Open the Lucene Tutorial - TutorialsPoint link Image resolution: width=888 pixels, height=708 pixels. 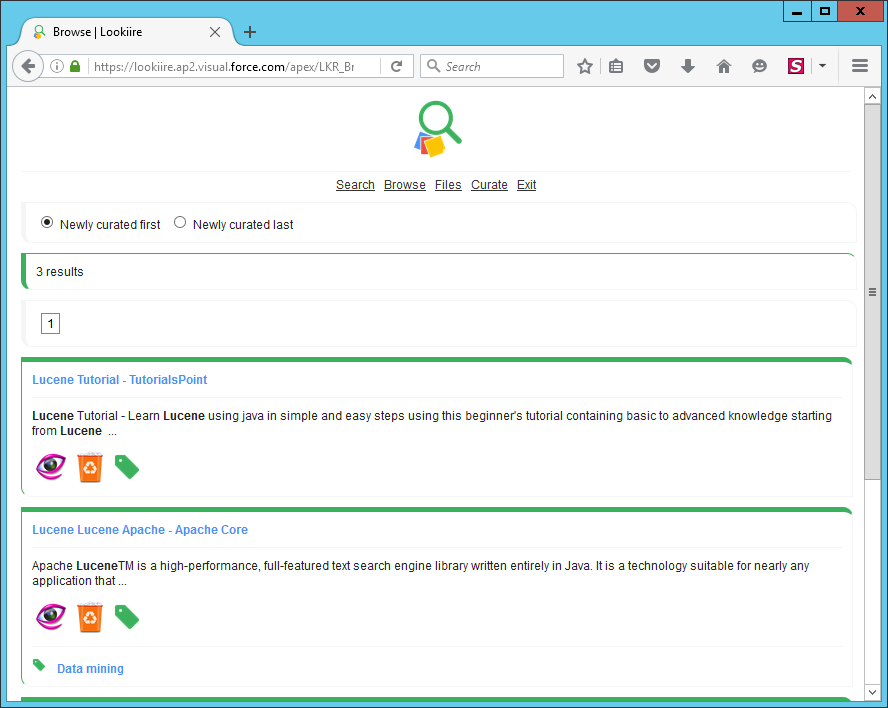[x=119, y=380]
